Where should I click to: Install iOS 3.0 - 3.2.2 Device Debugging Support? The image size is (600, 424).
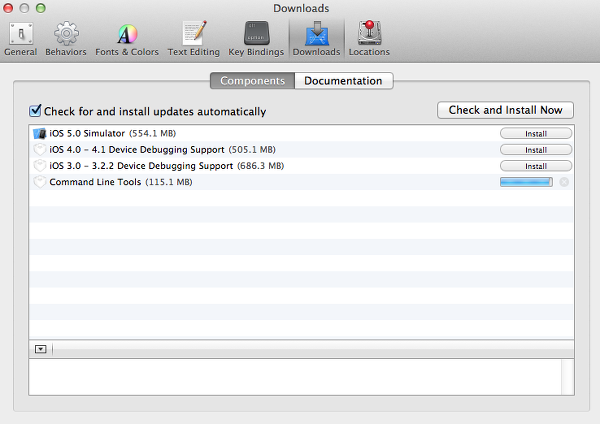click(x=536, y=166)
